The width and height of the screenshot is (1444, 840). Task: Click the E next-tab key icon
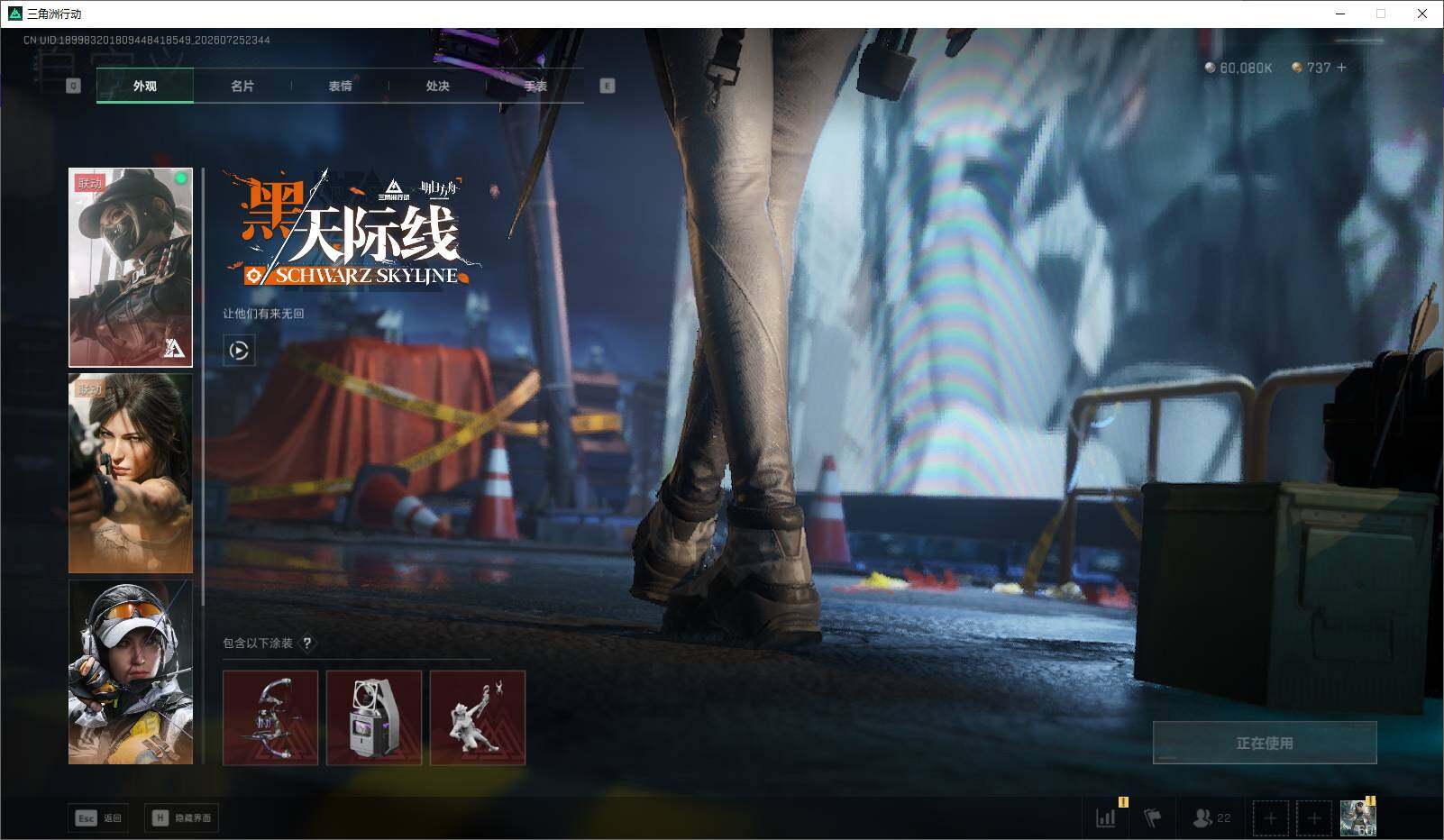tap(608, 86)
